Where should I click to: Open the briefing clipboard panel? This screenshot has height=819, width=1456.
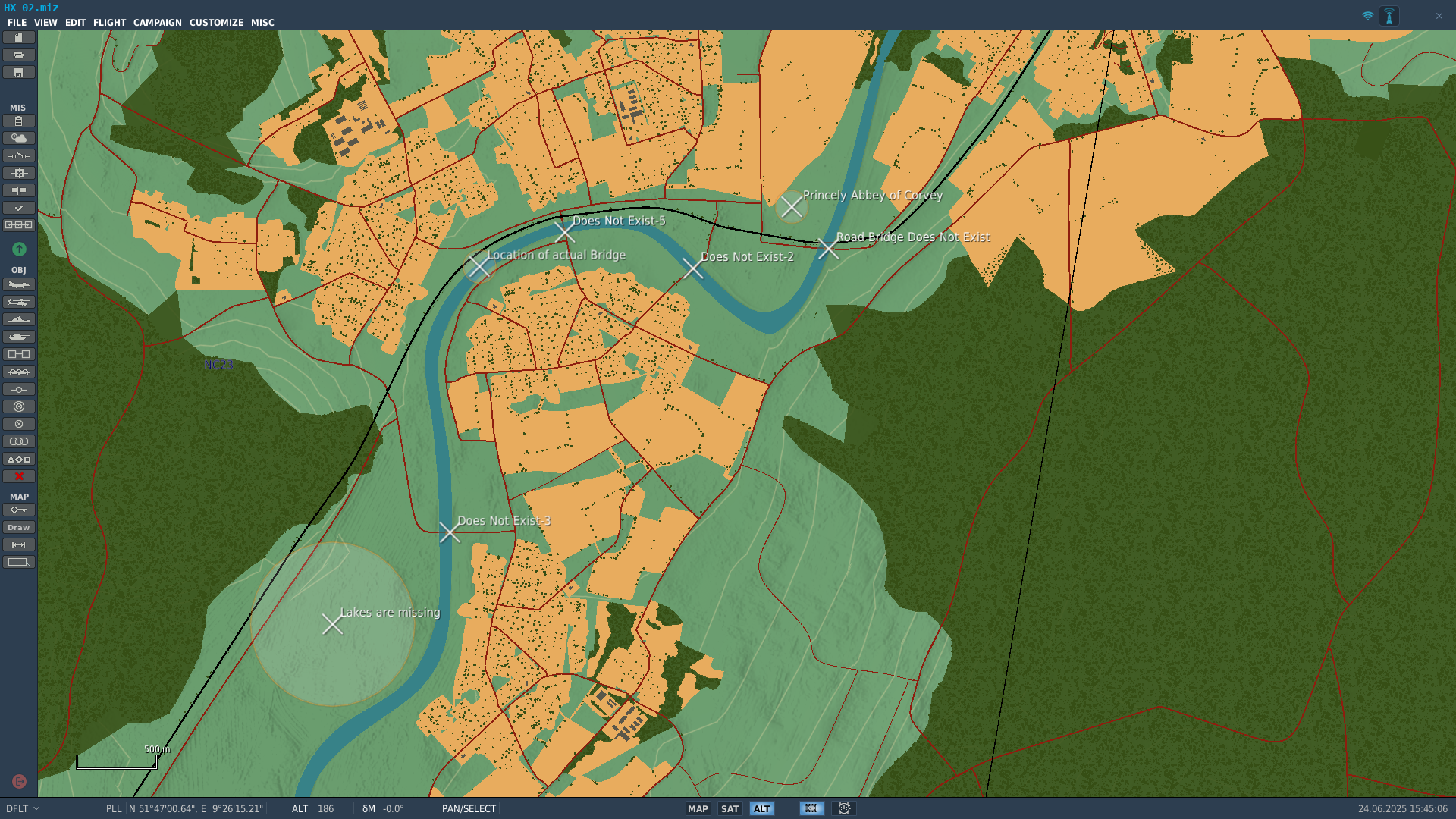coord(19,121)
